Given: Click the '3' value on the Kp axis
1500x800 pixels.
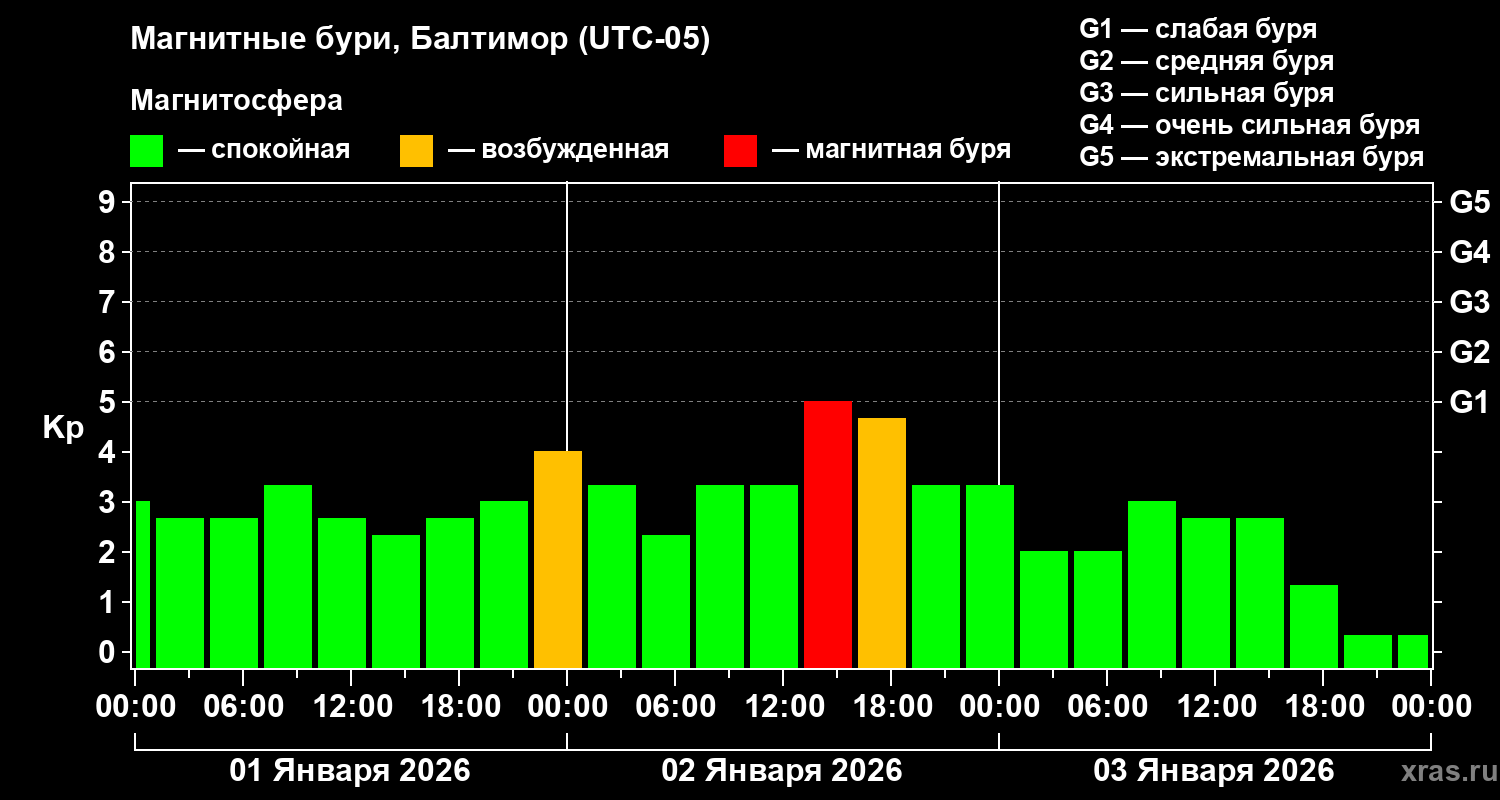Looking at the screenshot, I should [x=109, y=502].
